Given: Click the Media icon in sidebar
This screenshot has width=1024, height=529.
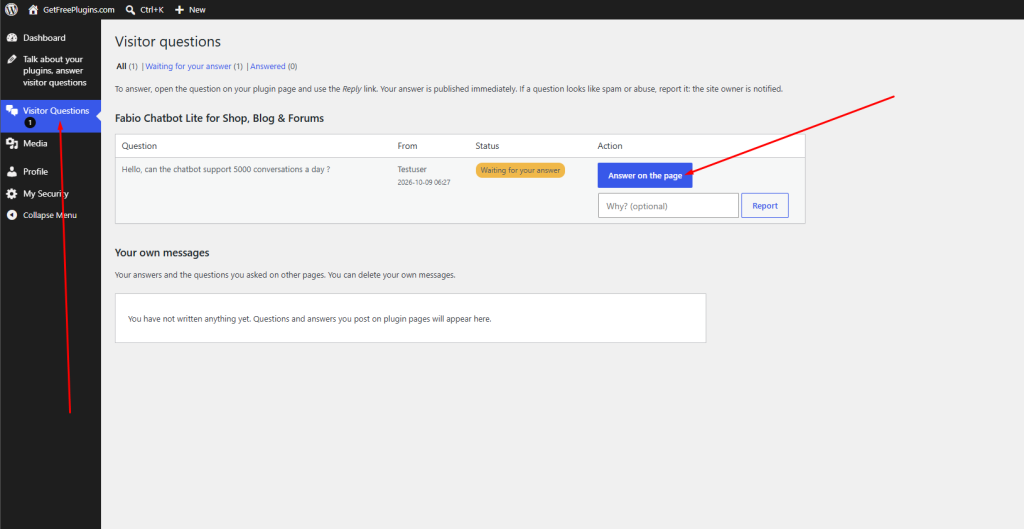Looking at the screenshot, I should (x=11, y=144).
